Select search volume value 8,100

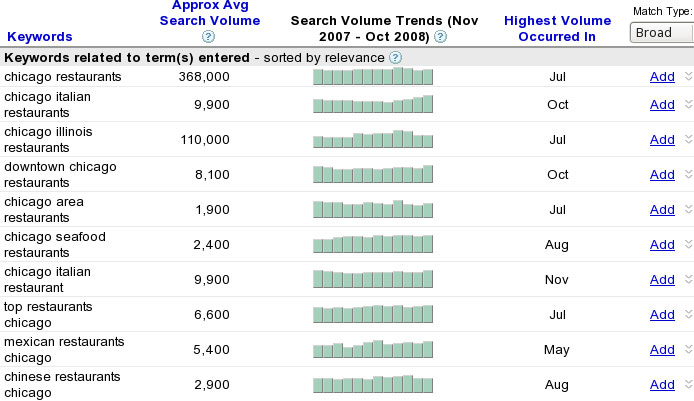(212, 175)
